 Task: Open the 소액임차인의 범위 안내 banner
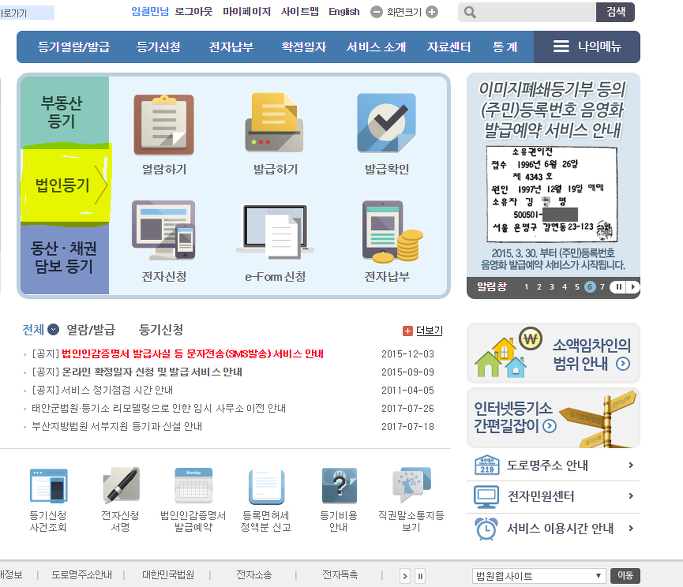tap(553, 353)
